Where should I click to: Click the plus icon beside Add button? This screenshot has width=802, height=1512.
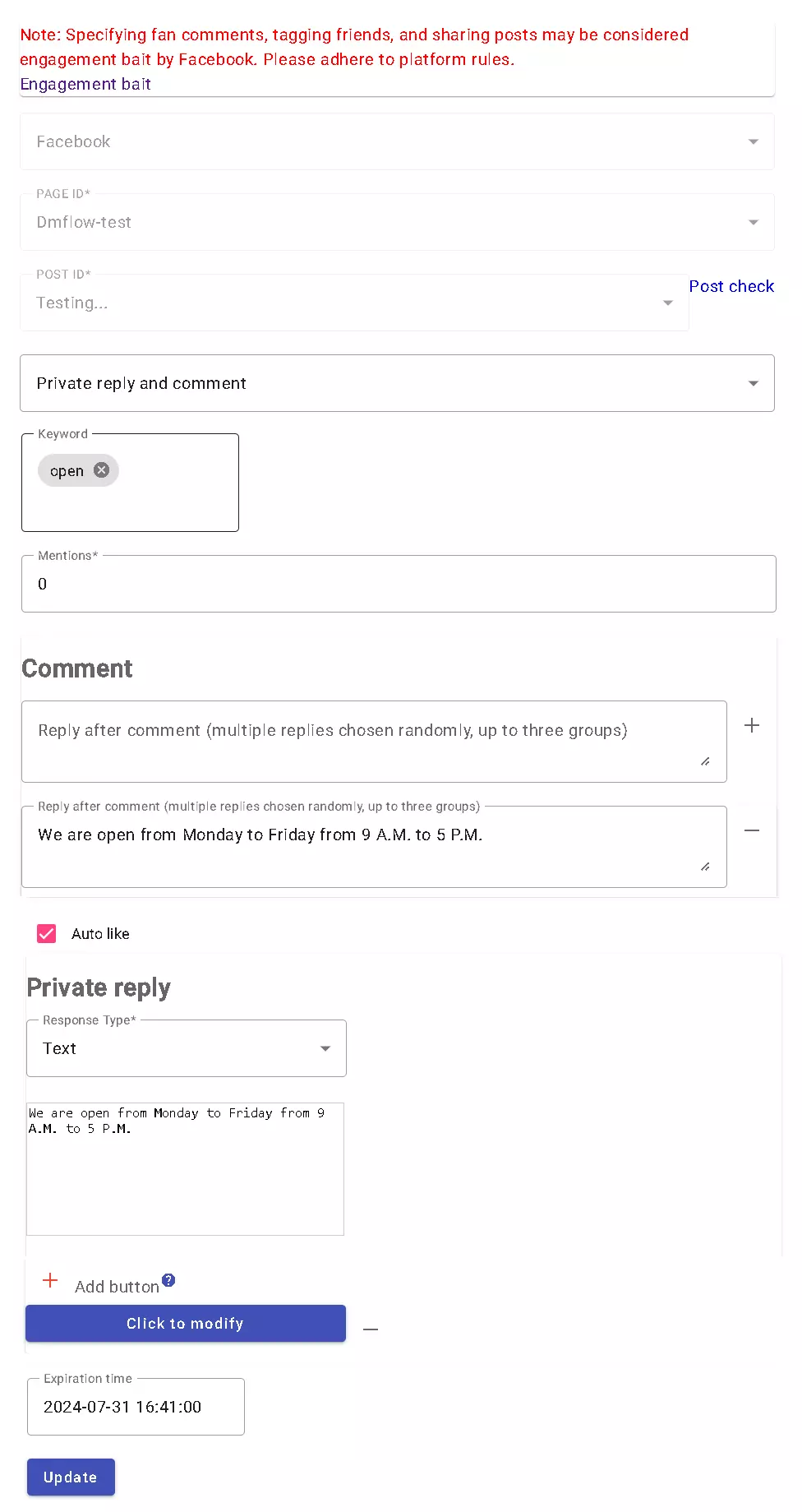(x=50, y=1281)
